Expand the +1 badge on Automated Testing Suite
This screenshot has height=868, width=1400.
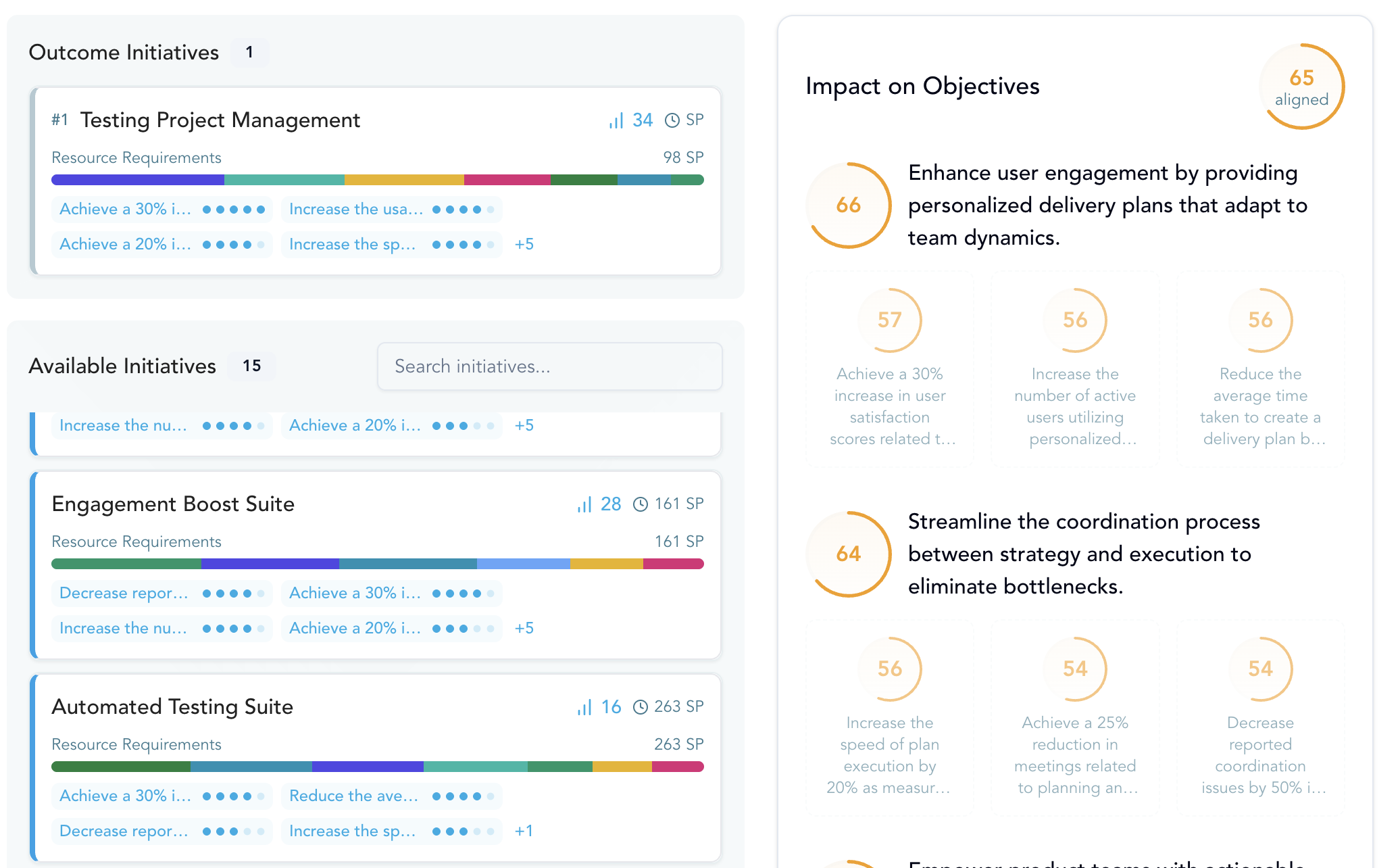click(524, 831)
